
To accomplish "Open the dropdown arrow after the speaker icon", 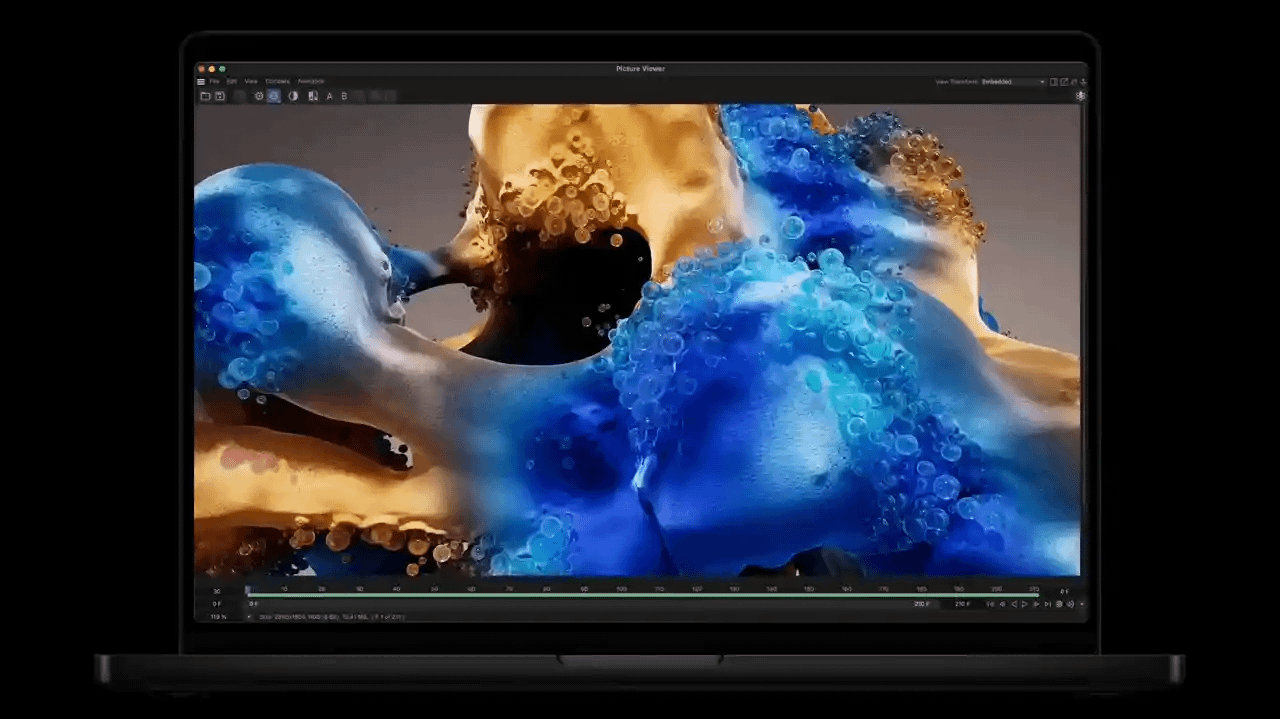I will [x=1082, y=604].
